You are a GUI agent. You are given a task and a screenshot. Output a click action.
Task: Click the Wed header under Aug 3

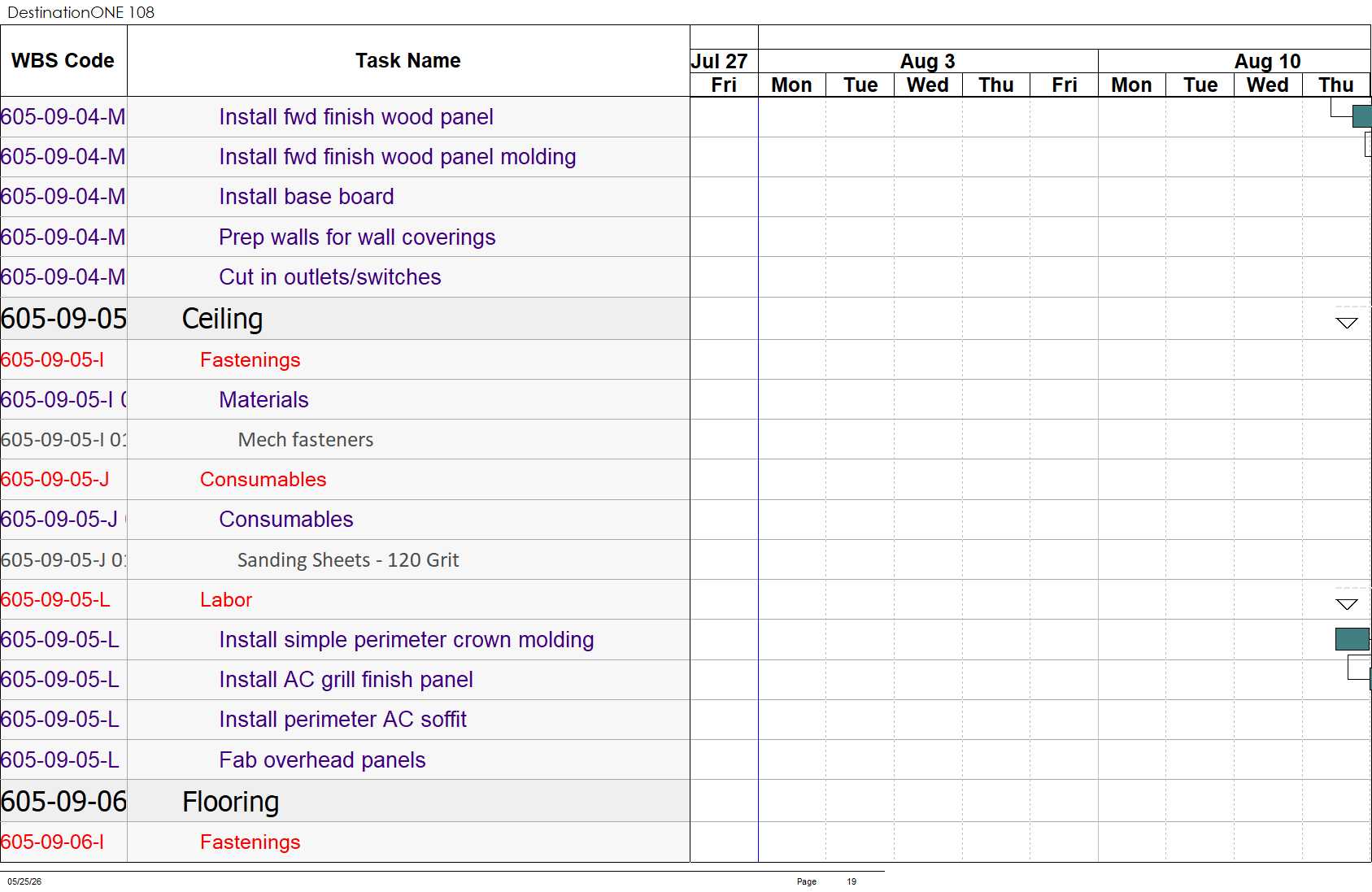click(928, 85)
